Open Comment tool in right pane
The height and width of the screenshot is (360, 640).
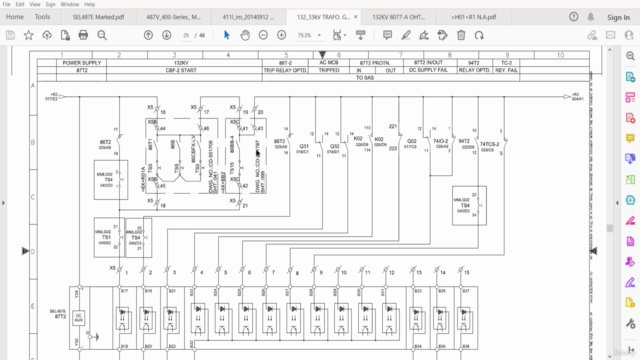click(630, 138)
